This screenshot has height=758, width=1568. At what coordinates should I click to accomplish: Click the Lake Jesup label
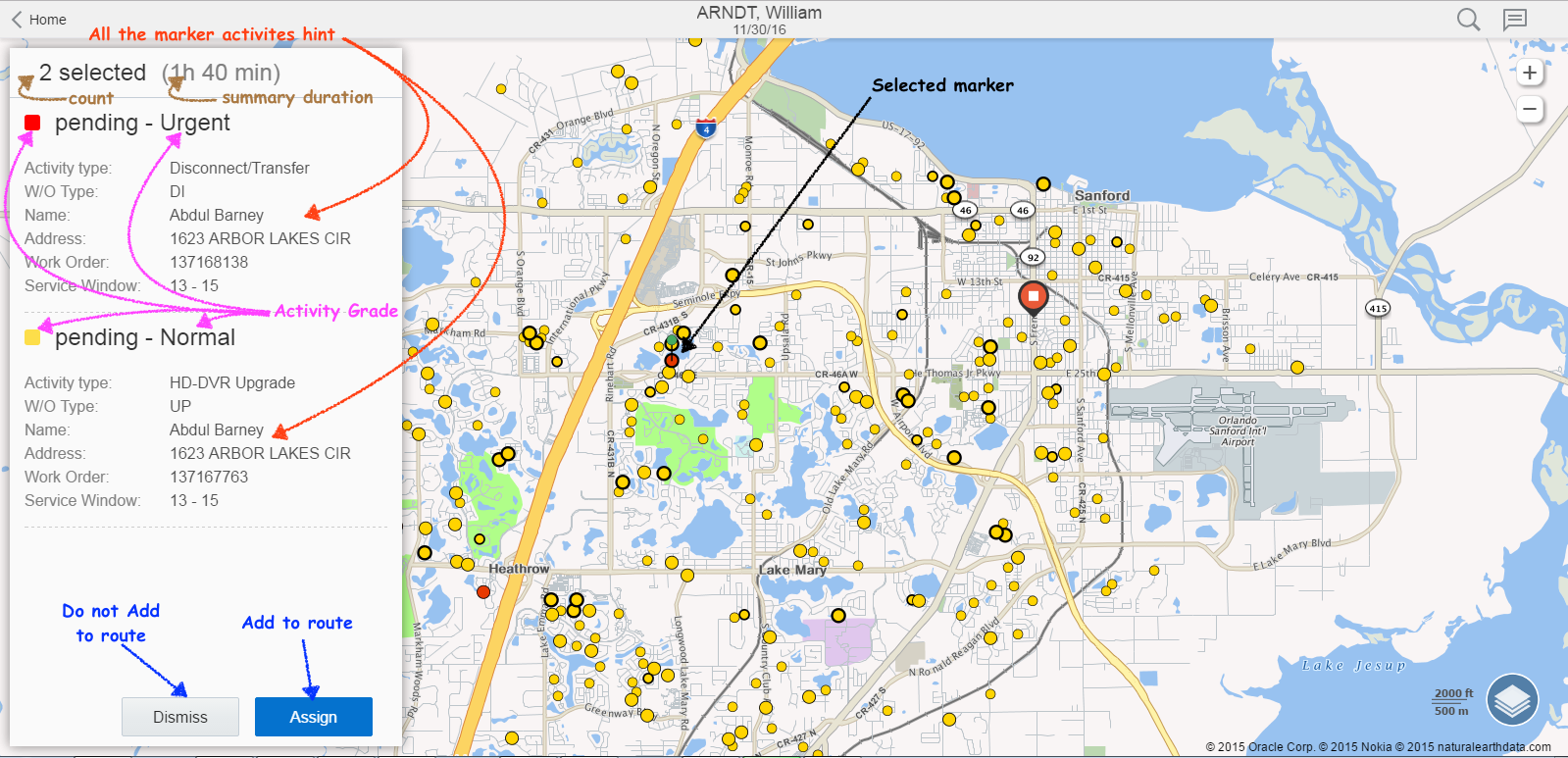[1354, 666]
